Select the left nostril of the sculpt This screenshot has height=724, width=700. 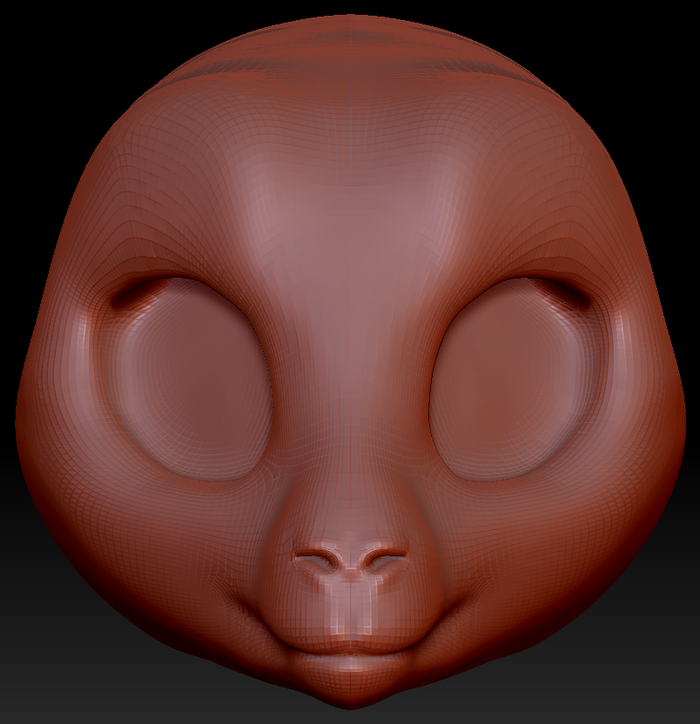click(x=316, y=559)
